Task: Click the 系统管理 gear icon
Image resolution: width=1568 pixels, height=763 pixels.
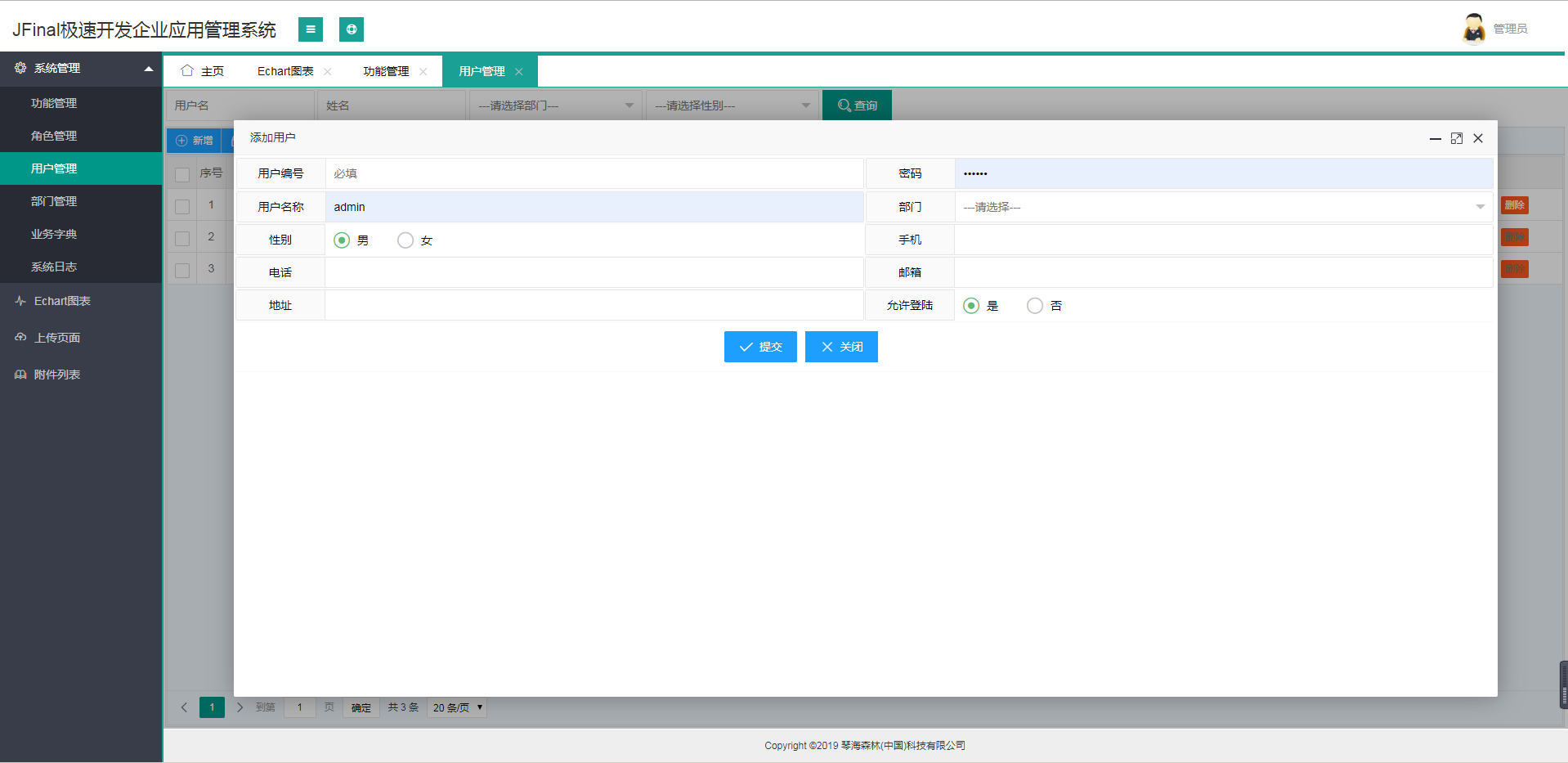Action: point(20,68)
